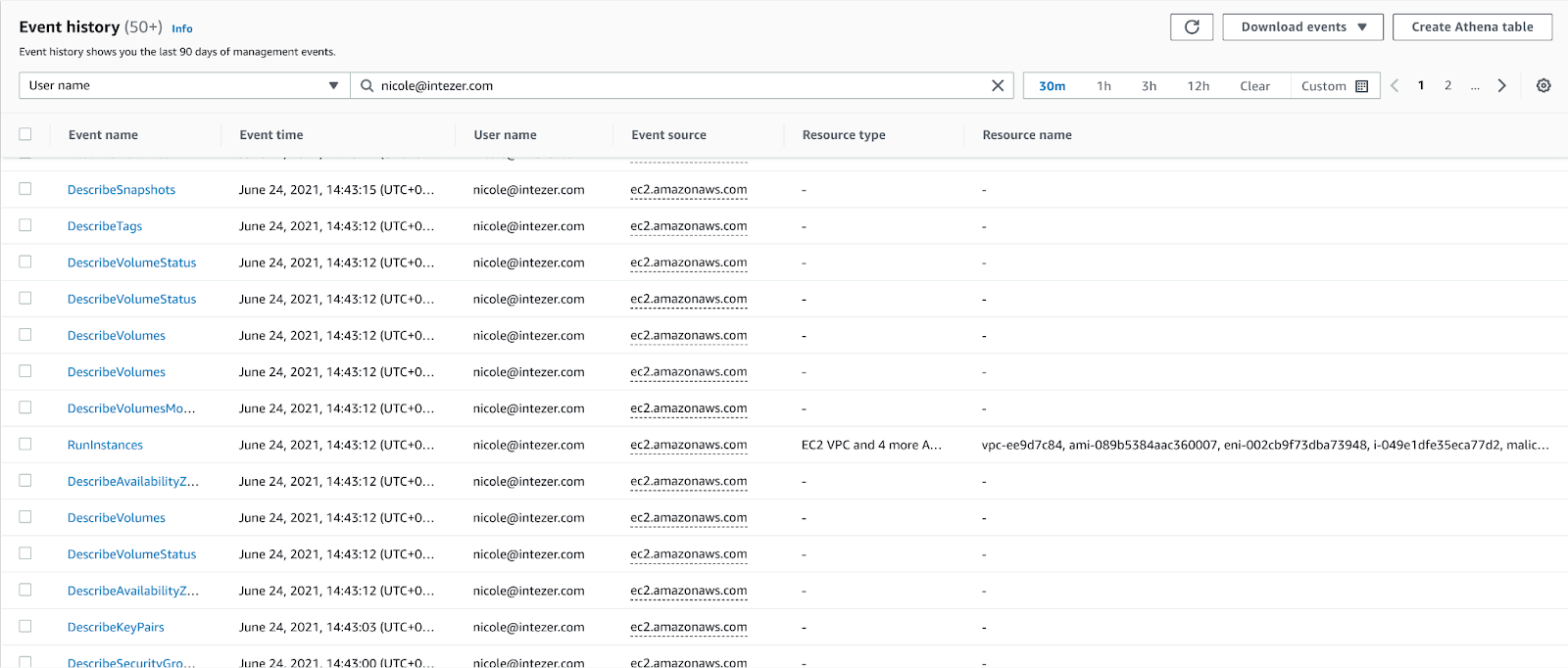Open the Info link next to Event history
Image resolution: width=1568 pixels, height=668 pixels.
click(x=182, y=28)
